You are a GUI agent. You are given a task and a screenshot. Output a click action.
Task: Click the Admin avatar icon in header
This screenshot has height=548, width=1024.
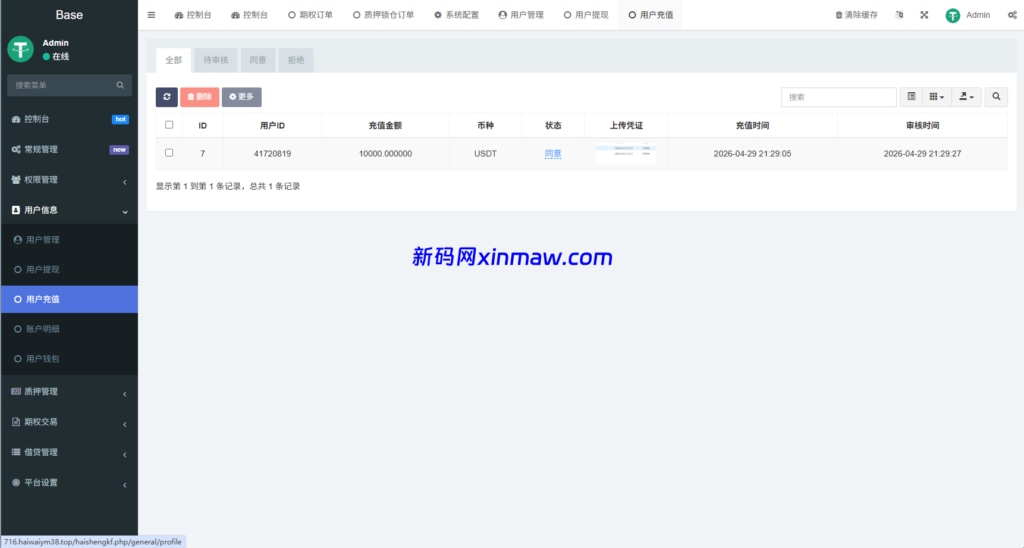tap(953, 16)
